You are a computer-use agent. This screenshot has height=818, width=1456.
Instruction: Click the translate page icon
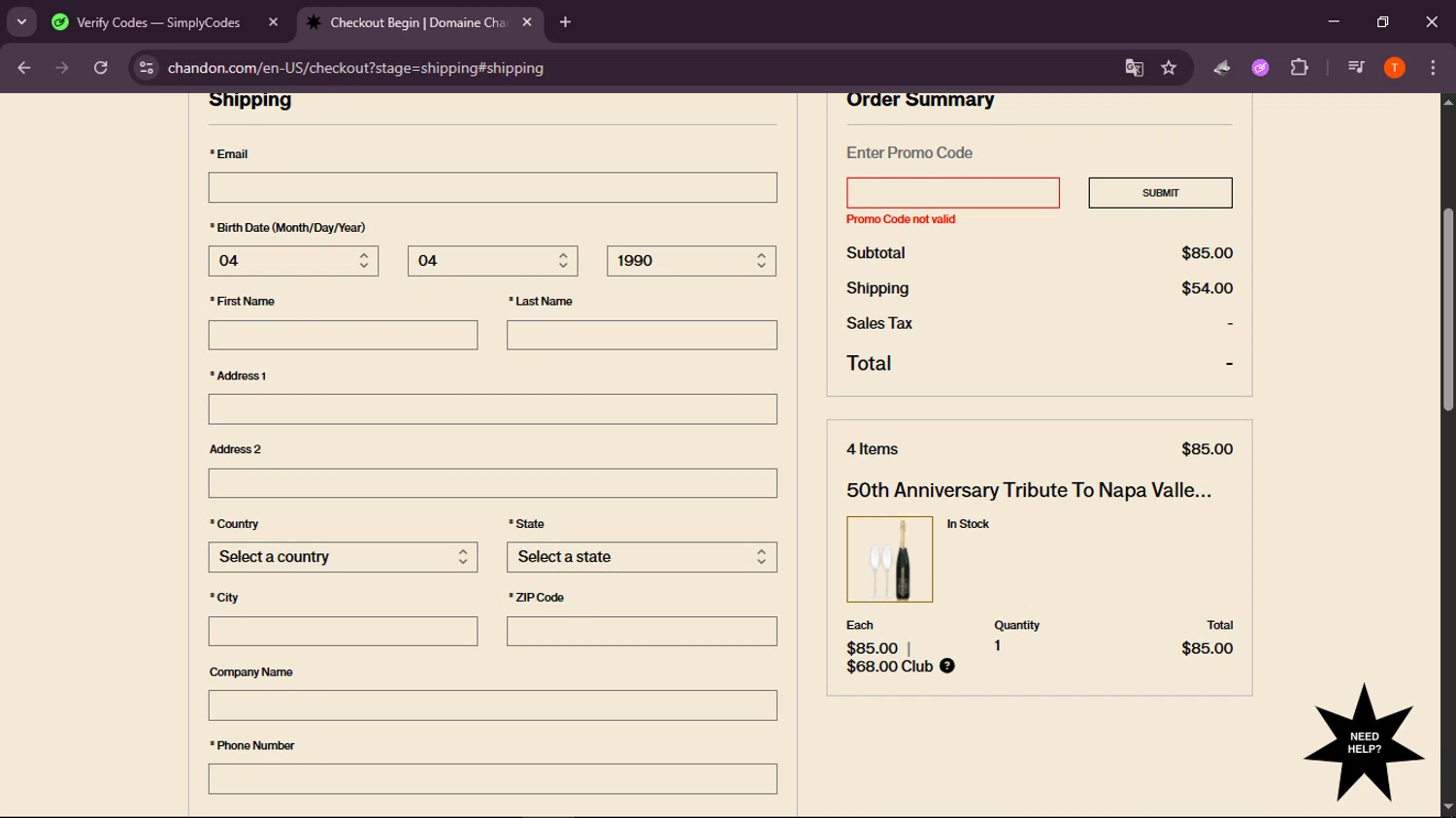tap(1134, 68)
